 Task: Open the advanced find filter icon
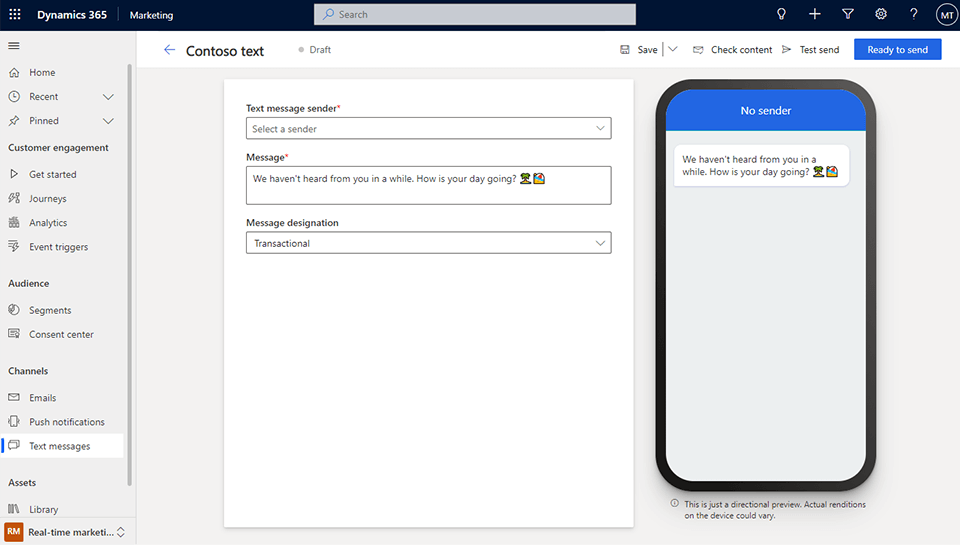tap(848, 15)
